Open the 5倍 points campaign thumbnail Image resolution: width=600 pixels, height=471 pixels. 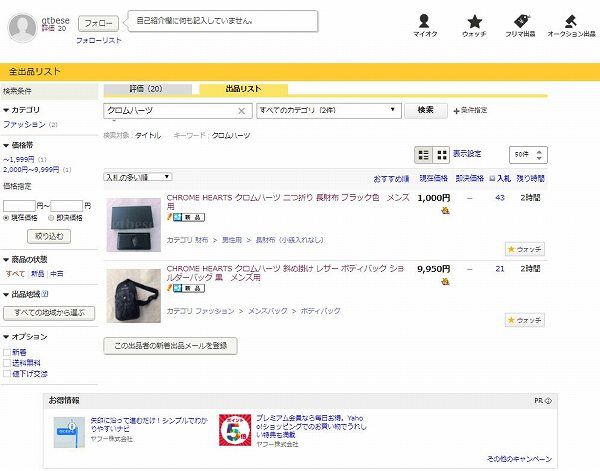tap(235, 430)
